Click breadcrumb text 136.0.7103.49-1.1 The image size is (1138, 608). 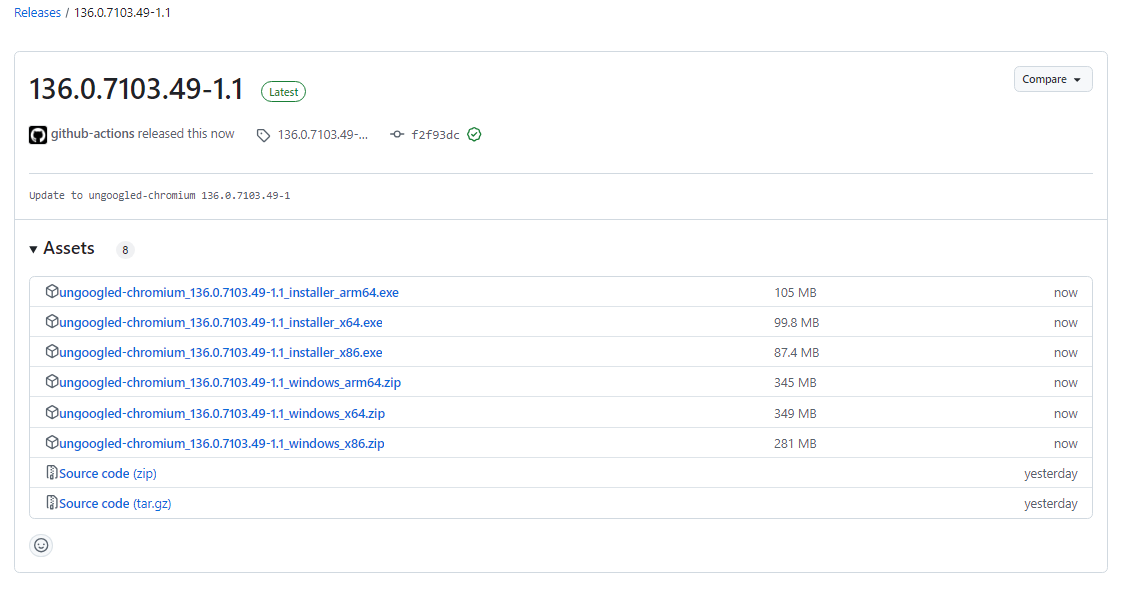(x=122, y=12)
